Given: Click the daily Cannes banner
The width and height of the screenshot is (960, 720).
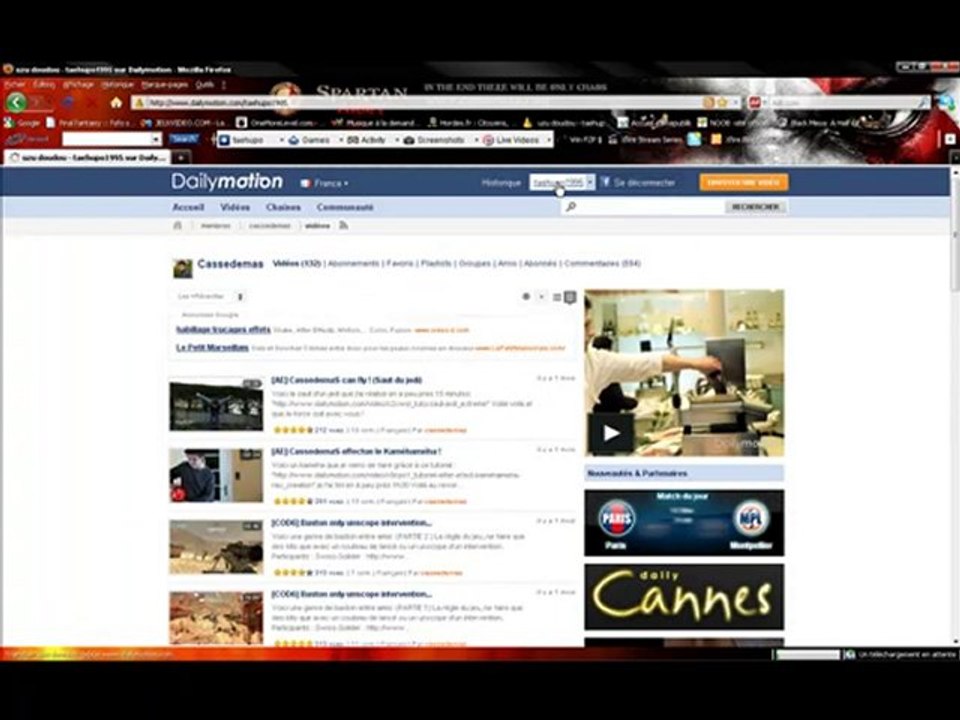Looking at the screenshot, I should pyautogui.click(x=684, y=597).
